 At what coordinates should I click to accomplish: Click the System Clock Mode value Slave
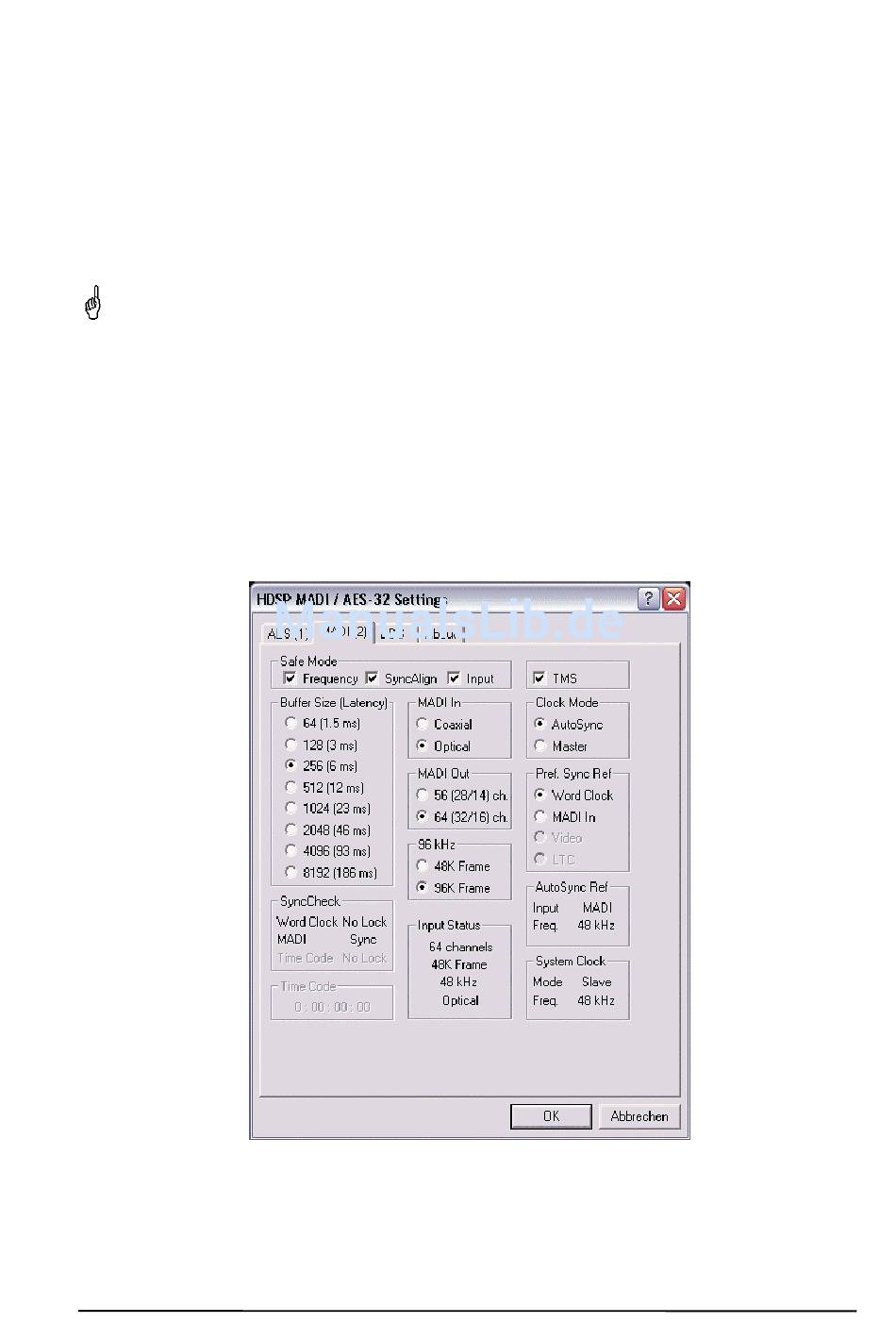[x=596, y=981]
